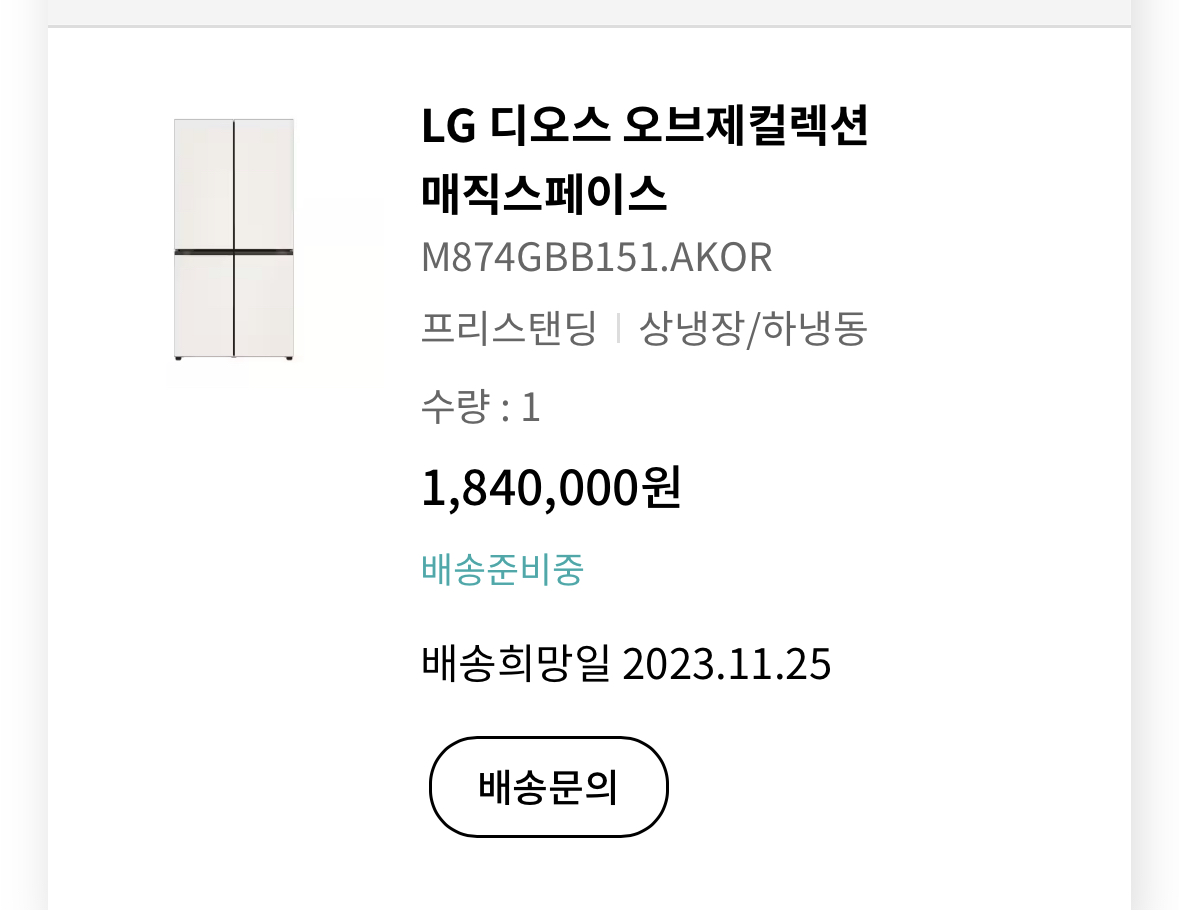Image resolution: width=1179 pixels, height=910 pixels.
Task: Click model number M874GBB151.AKOR
Action: [596, 258]
